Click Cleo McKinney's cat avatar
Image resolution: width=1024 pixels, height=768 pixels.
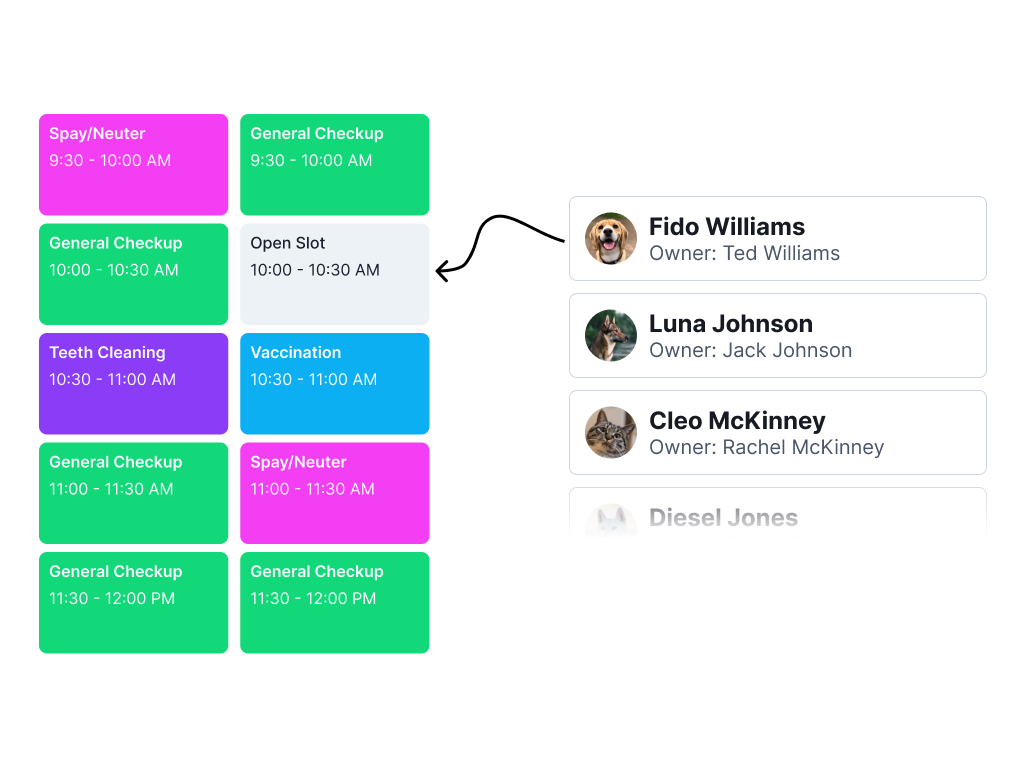(x=611, y=433)
